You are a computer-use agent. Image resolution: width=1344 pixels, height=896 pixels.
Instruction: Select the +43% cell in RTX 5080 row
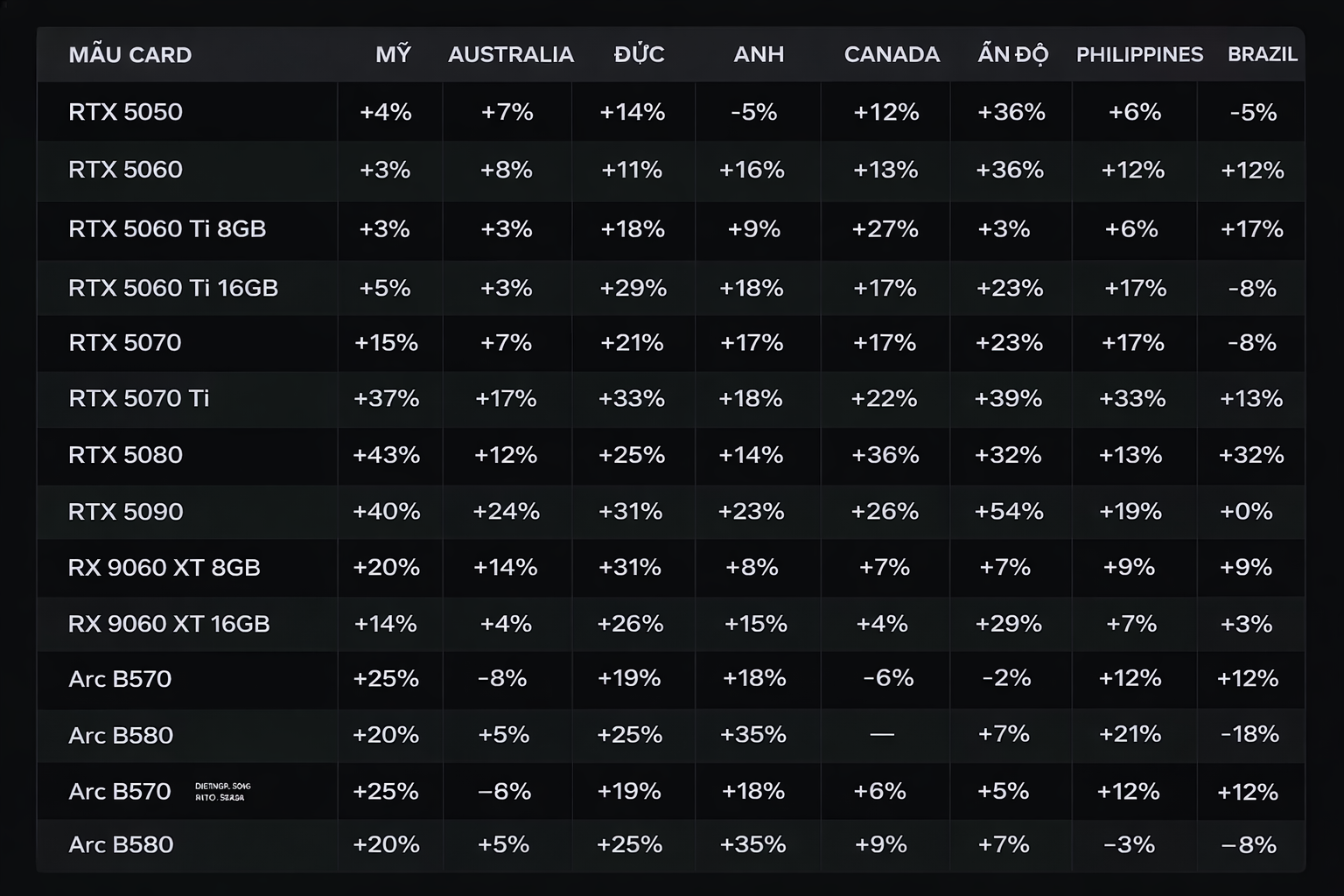click(386, 455)
